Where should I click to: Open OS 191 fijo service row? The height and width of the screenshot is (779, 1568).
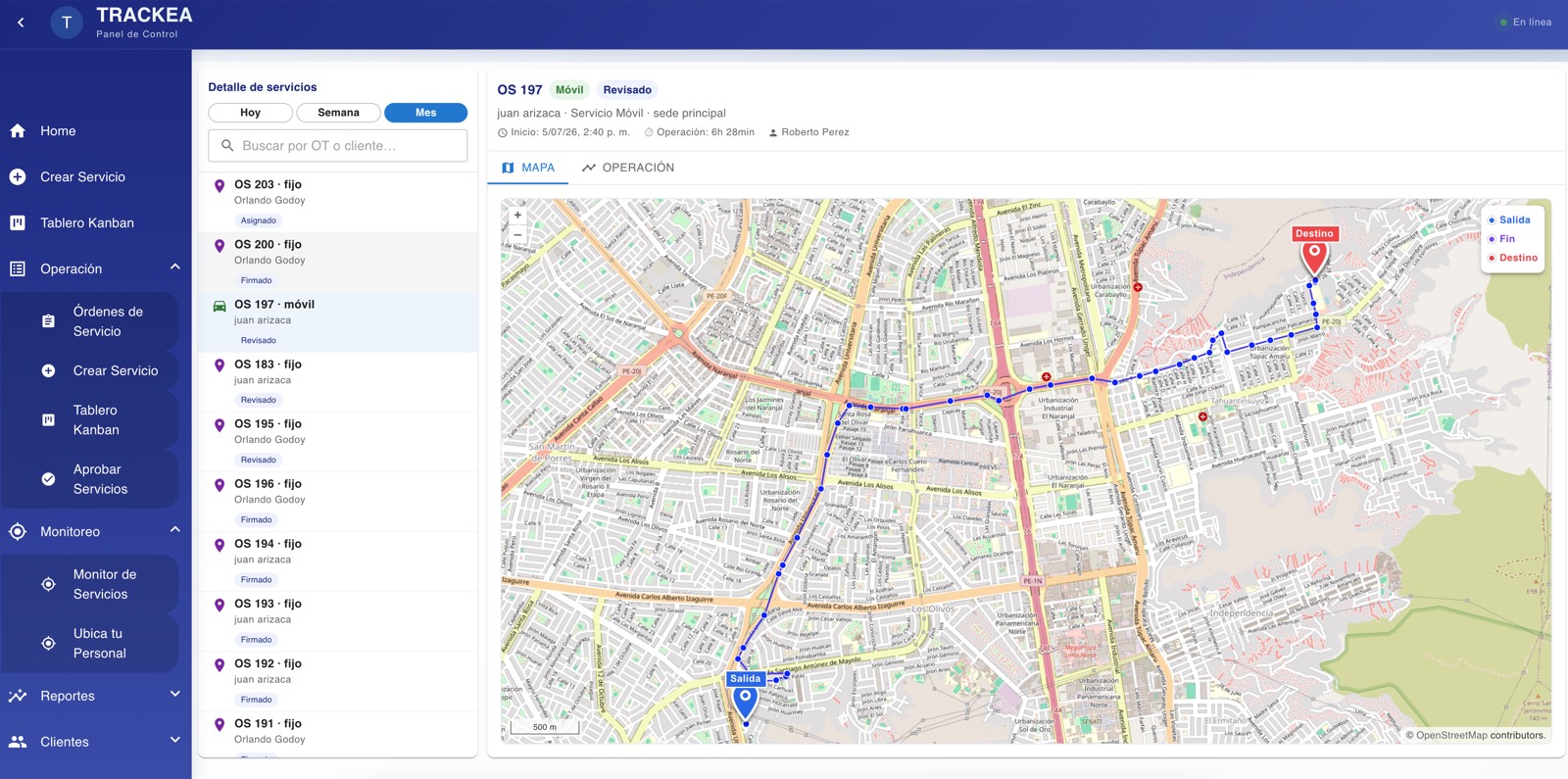click(x=338, y=735)
